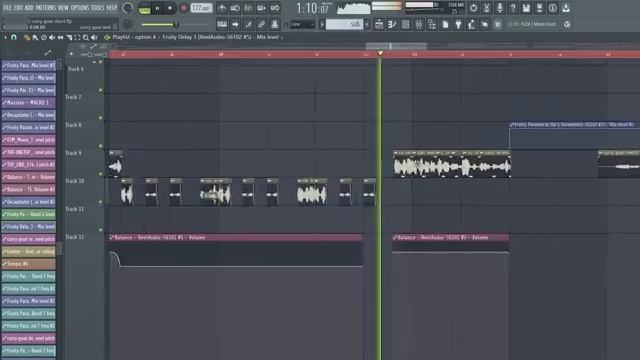Click previous pattern arrow left of selector
The height and width of the screenshot is (360, 640).
point(322,24)
